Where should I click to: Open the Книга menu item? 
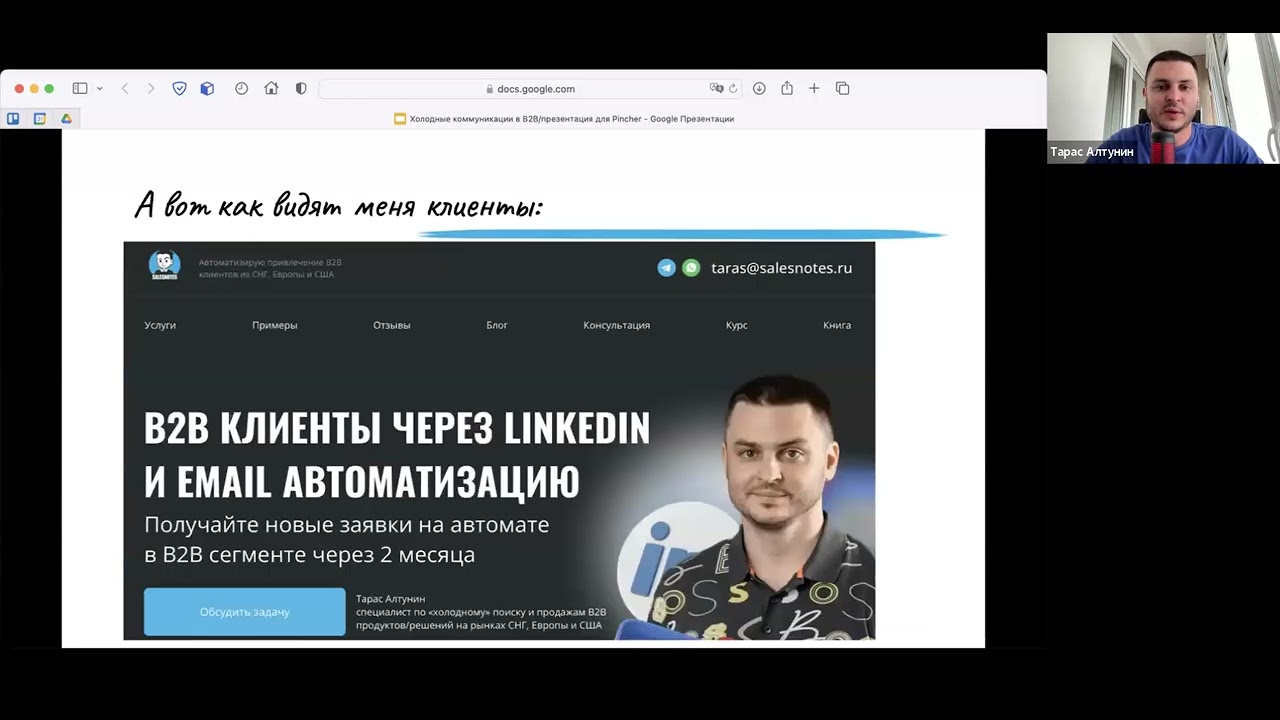click(837, 325)
